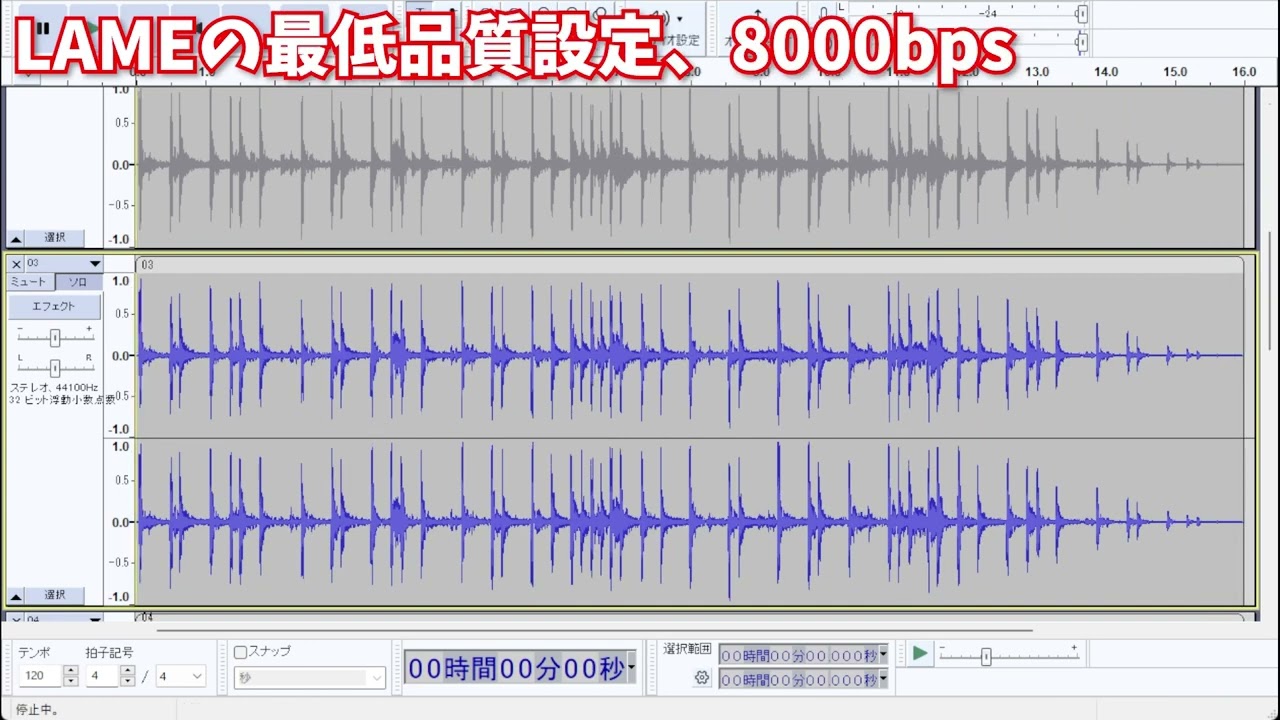Adjust track 03 L/R pan slider knob
This screenshot has height=720, width=1280.
point(55,367)
